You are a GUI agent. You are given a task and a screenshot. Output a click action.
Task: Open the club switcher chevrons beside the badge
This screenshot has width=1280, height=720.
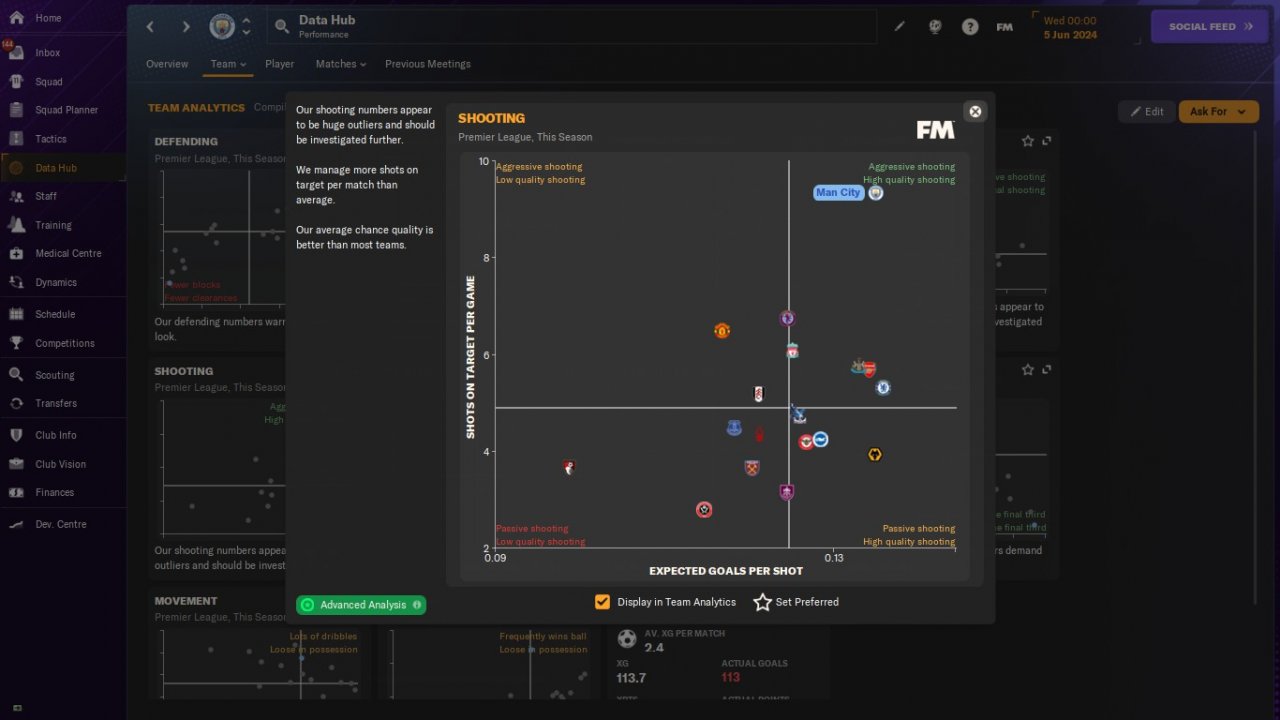click(246, 27)
